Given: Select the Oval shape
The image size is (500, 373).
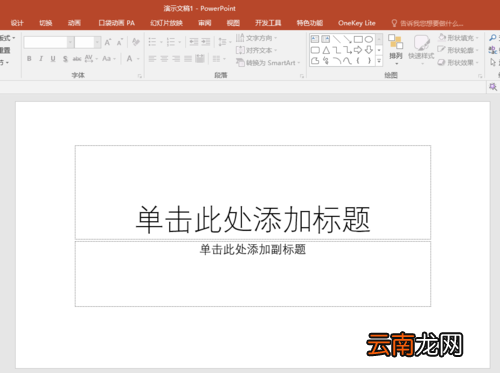Looking at the screenshot, I should 369,39.
